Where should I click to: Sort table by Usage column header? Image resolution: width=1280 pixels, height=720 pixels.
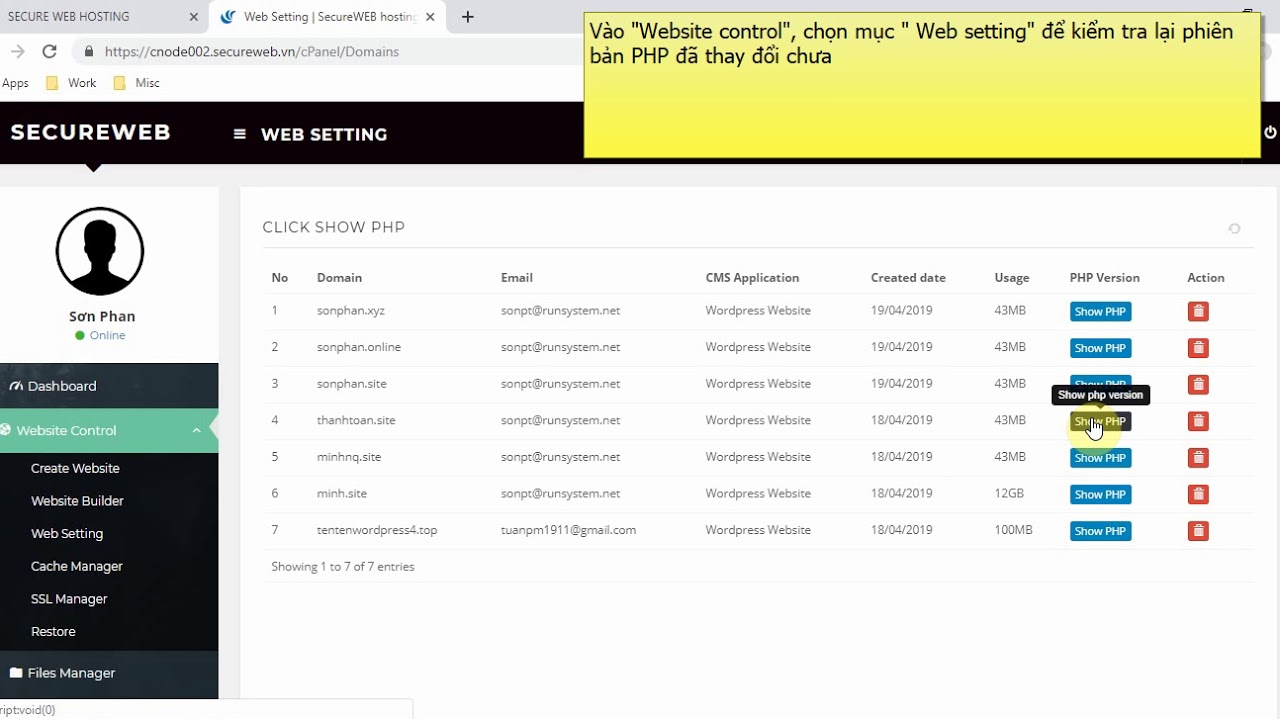pyautogui.click(x=1011, y=278)
